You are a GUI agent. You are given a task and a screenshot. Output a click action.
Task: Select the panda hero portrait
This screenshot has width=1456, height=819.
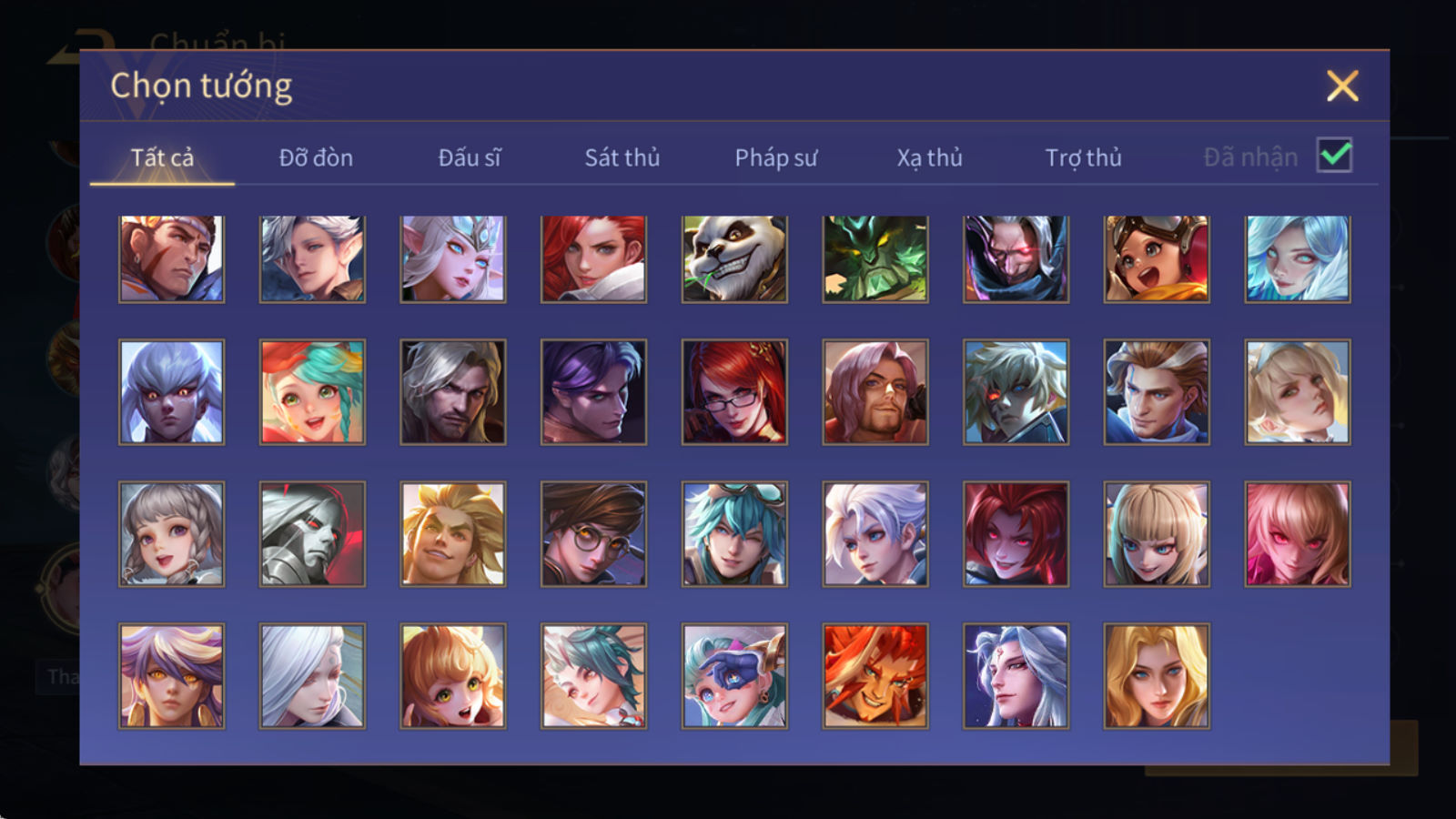pos(734,259)
